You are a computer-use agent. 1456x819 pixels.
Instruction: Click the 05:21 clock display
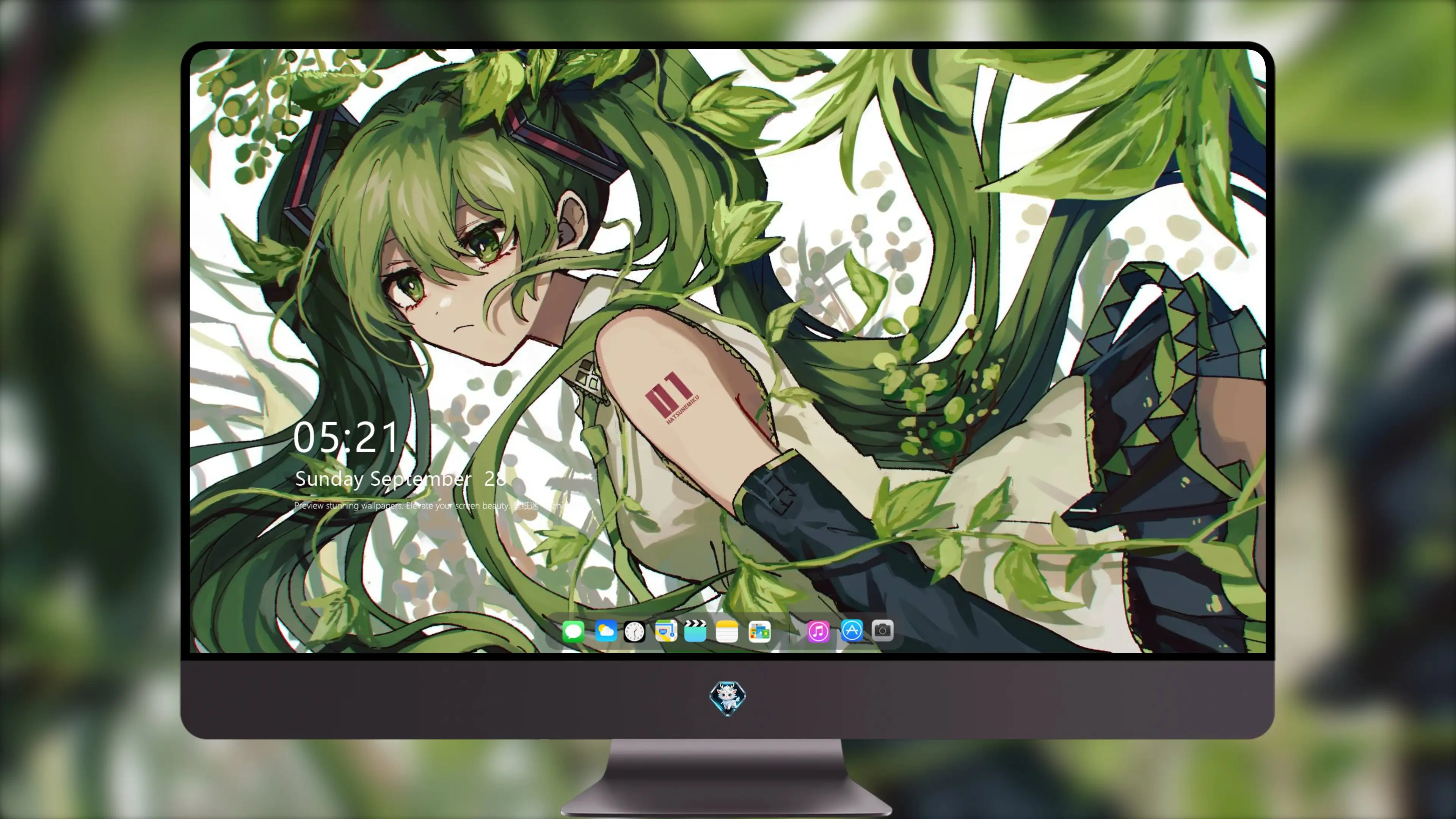pos(346,438)
